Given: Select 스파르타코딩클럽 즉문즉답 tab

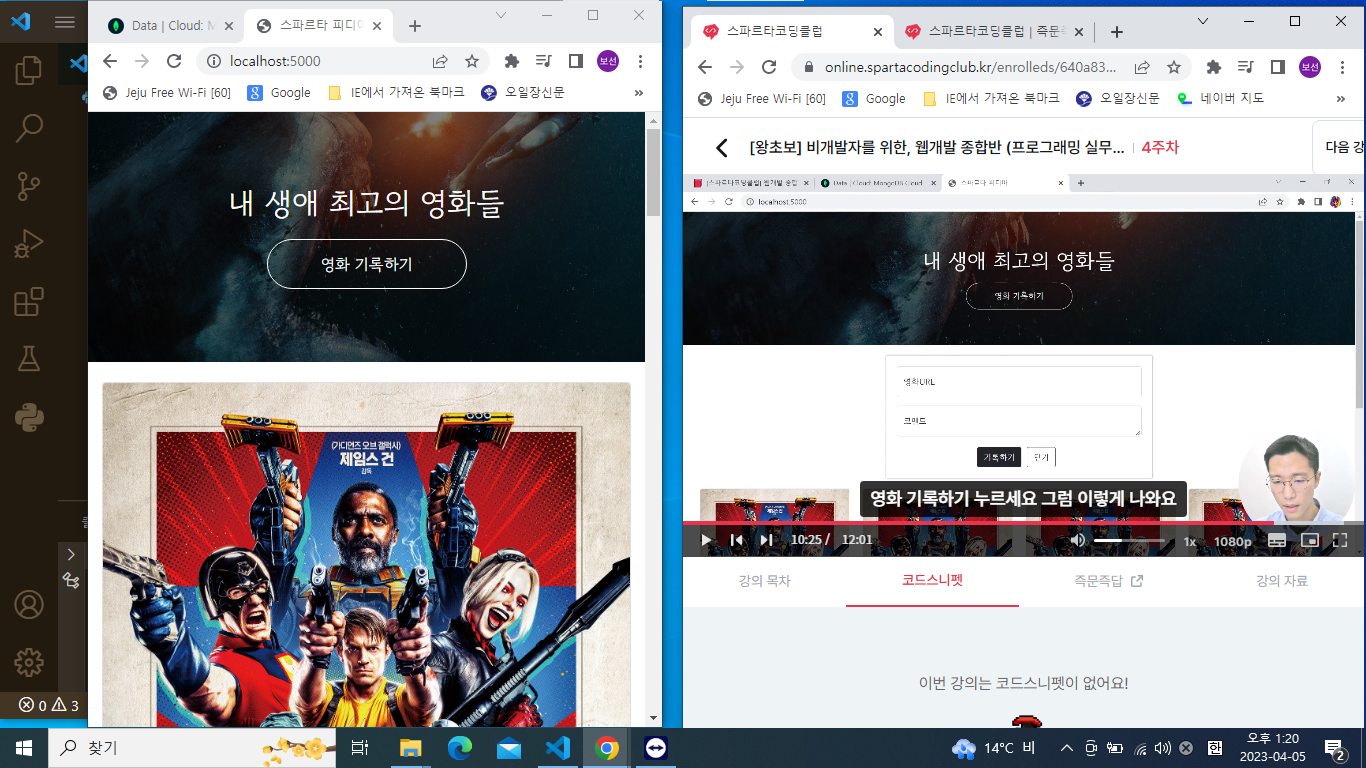Looking at the screenshot, I should tap(994, 32).
